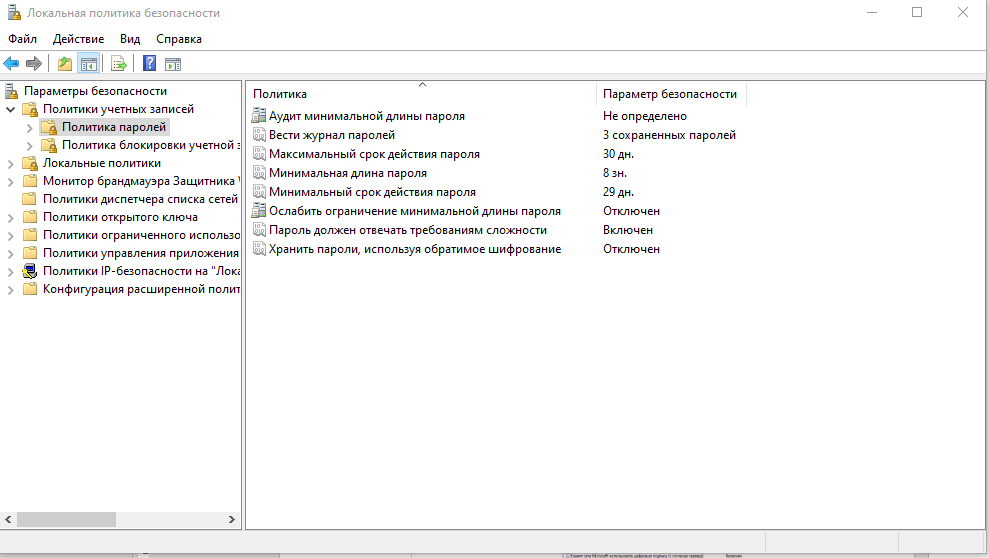
Task: Click the Up one level folder icon
Action: (65, 64)
